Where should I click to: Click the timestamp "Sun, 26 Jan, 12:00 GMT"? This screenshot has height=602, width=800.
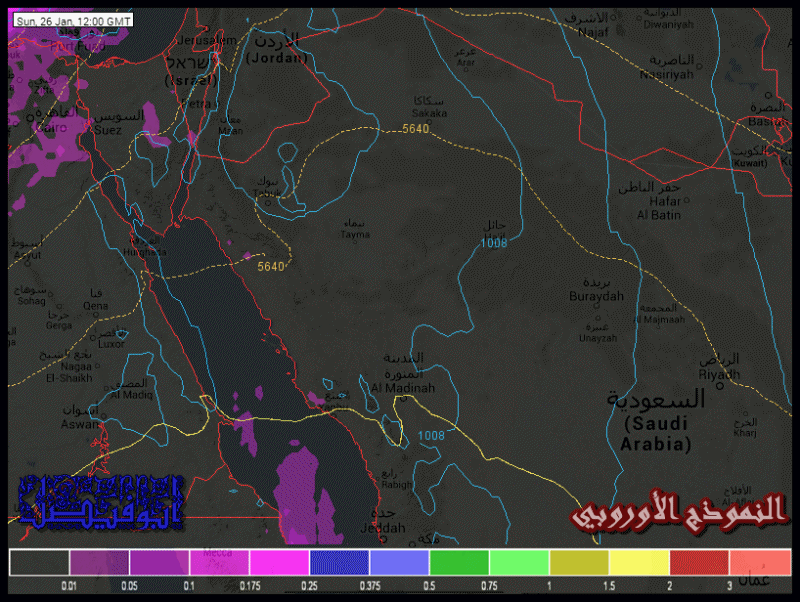(73, 21)
